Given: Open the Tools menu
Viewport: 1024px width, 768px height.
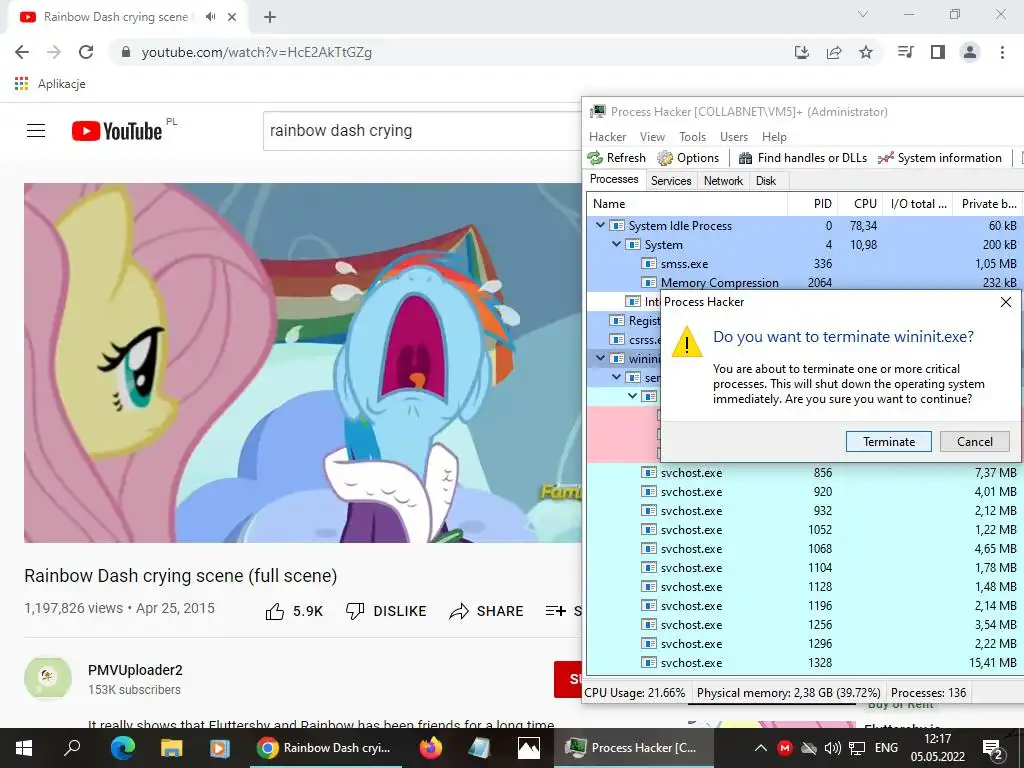Looking at the screenshot, I should 692,136.
